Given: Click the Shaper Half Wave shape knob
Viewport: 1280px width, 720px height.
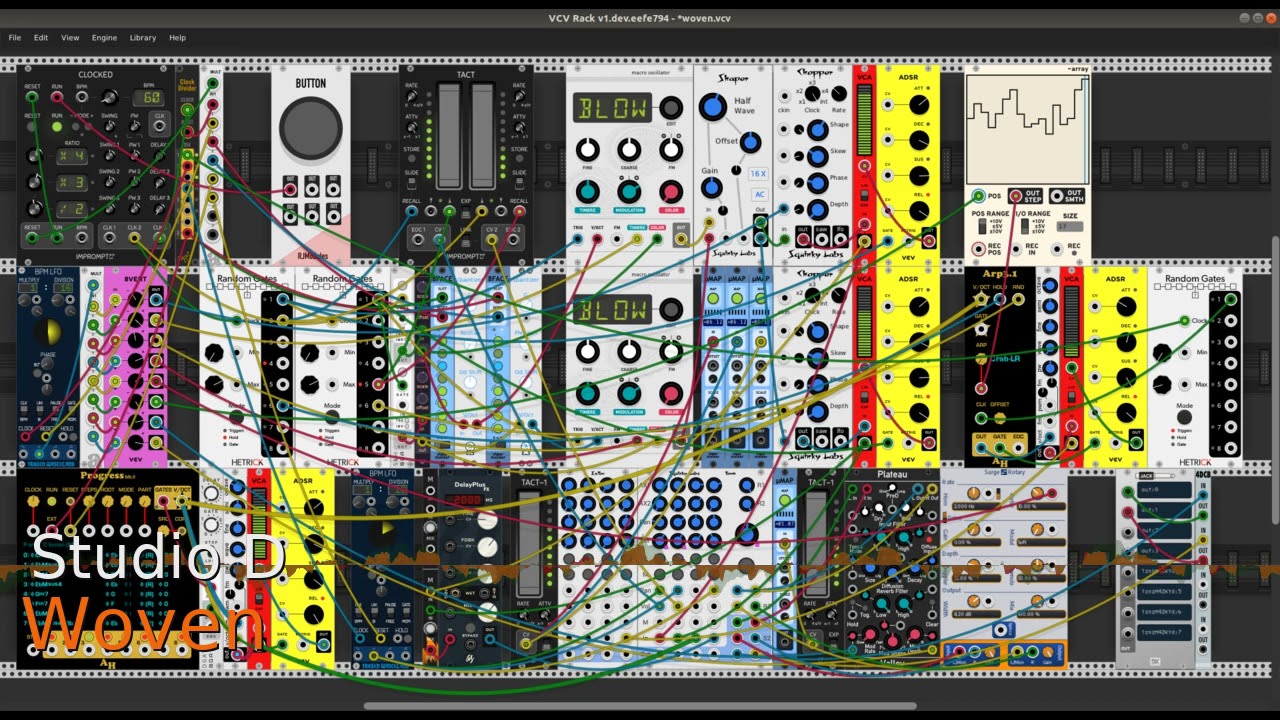Looking at the screenshot, I should (712, 106).
